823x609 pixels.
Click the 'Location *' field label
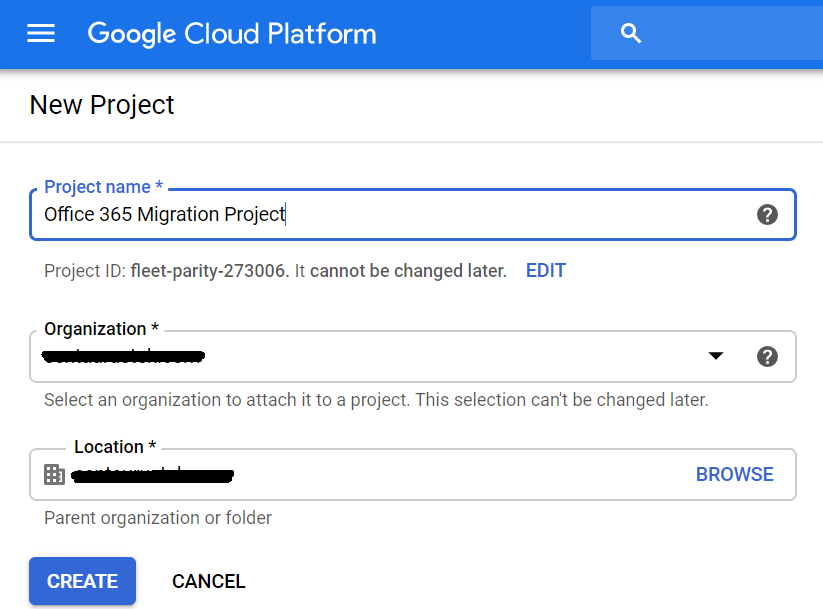coord(115,447)
